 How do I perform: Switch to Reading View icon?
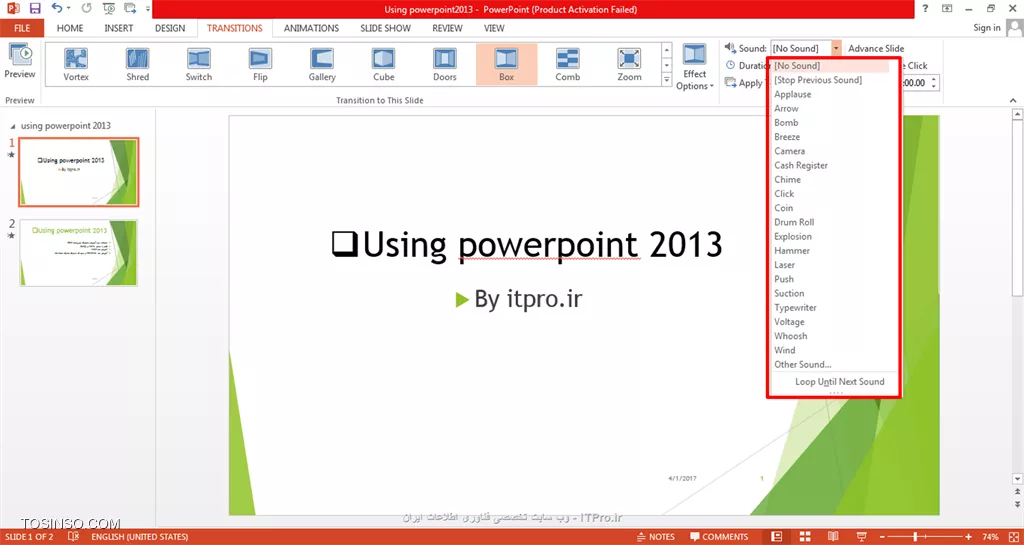point(833,537)
